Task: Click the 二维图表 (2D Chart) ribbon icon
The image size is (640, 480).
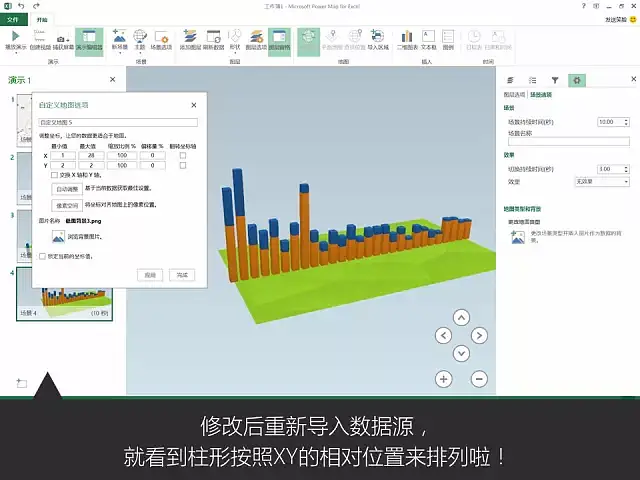Action: pos(407,39)
